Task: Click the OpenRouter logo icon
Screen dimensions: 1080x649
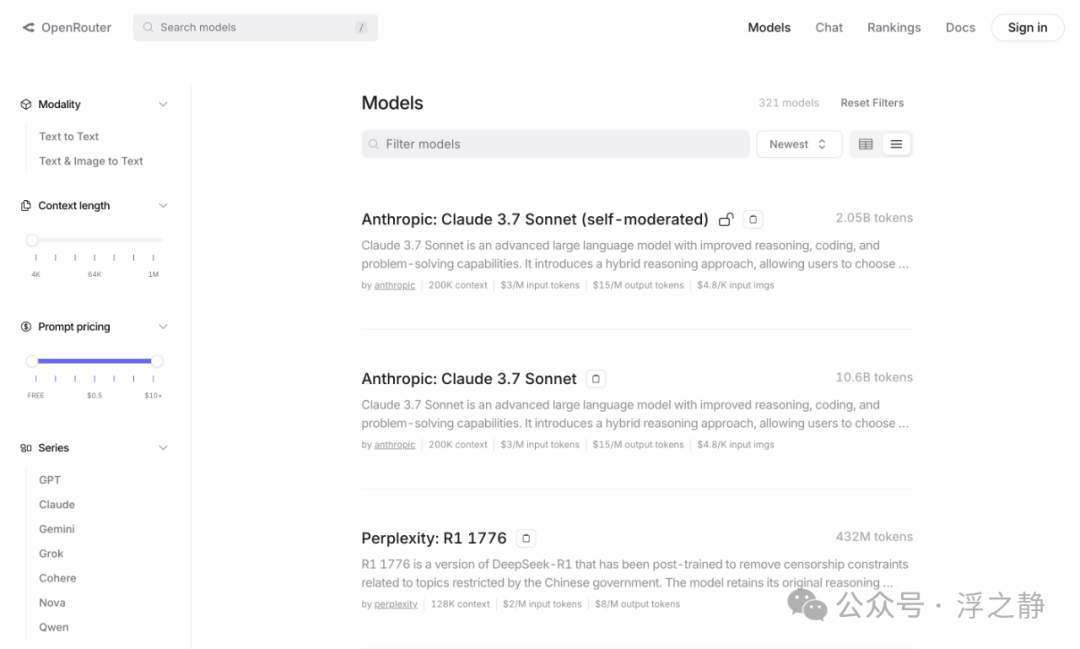Action: point(28,28)
